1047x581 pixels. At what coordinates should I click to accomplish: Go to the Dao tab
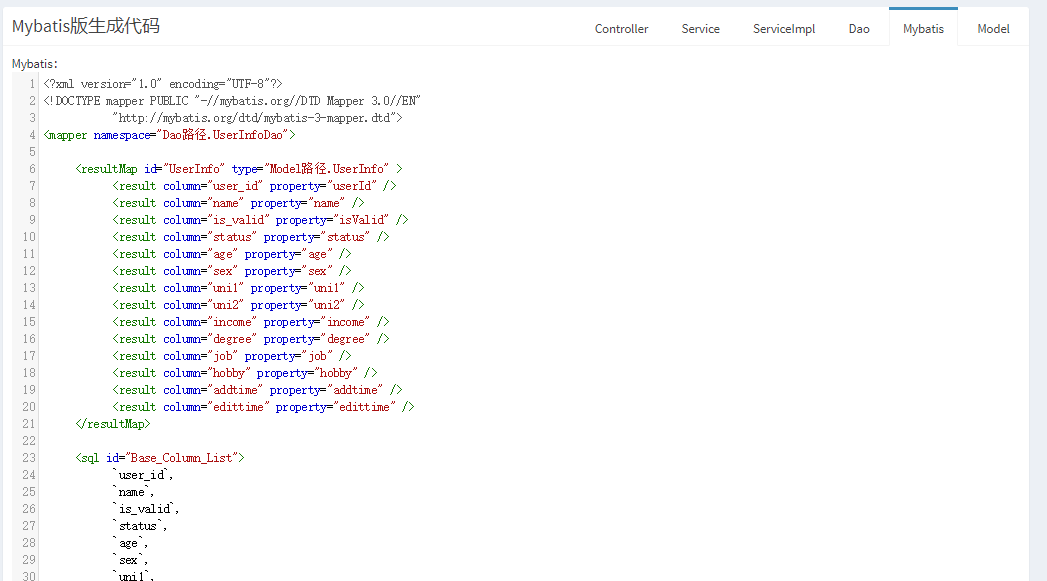tap(859, 29)
